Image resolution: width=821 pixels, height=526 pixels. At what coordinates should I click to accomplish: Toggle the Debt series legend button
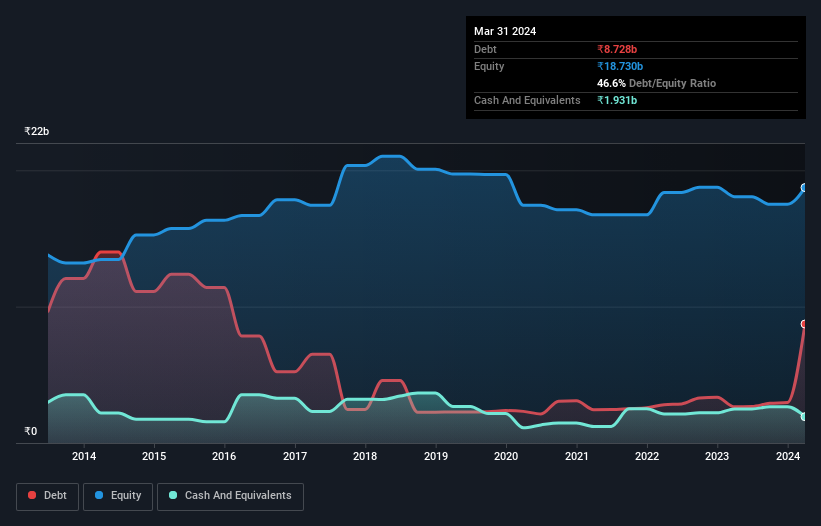[x=47, y=496]
